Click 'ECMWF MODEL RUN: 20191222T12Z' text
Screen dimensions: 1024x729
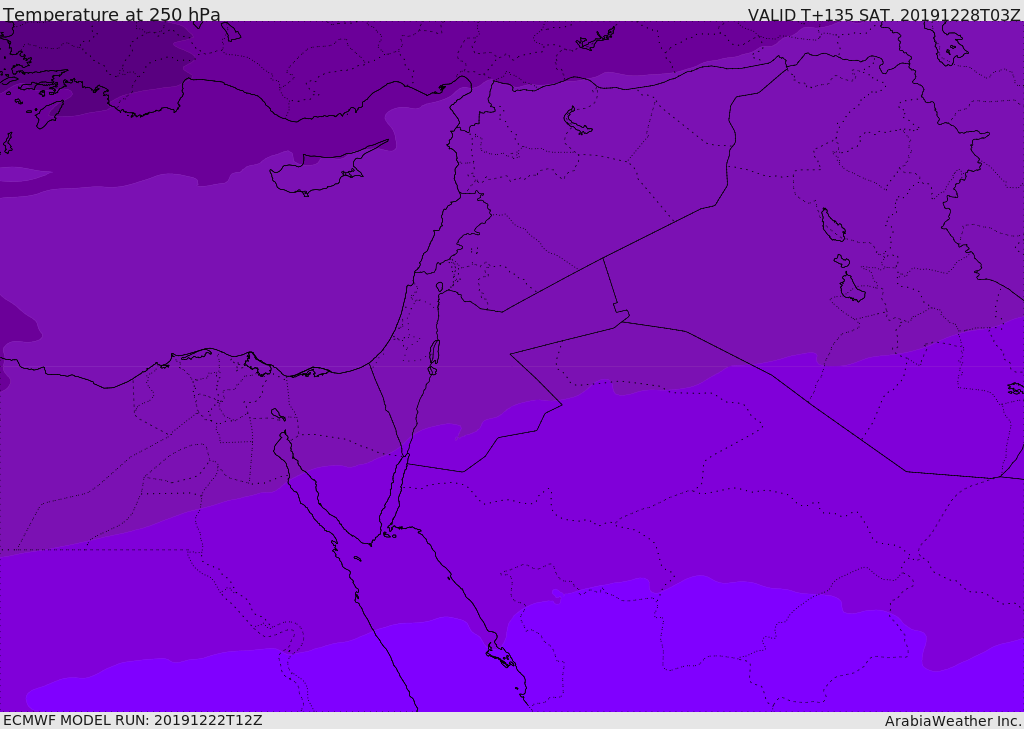[x=133, y=720]
